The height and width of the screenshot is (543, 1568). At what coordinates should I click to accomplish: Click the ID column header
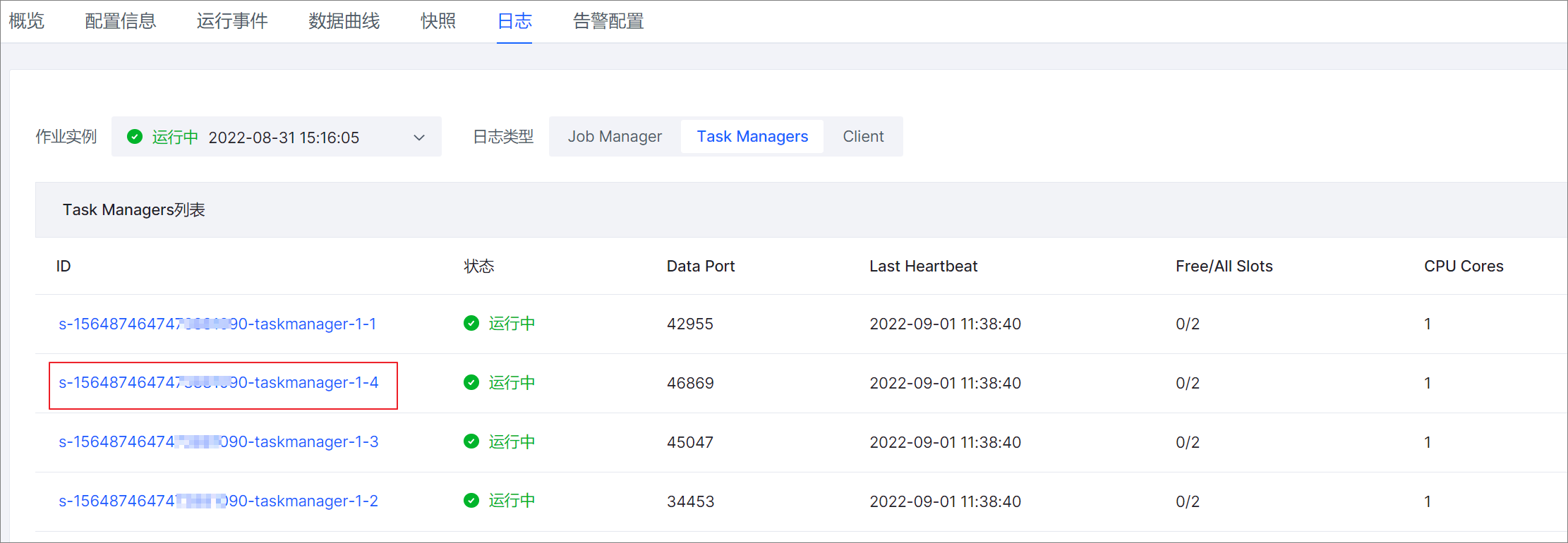click(x=64, y=267)
